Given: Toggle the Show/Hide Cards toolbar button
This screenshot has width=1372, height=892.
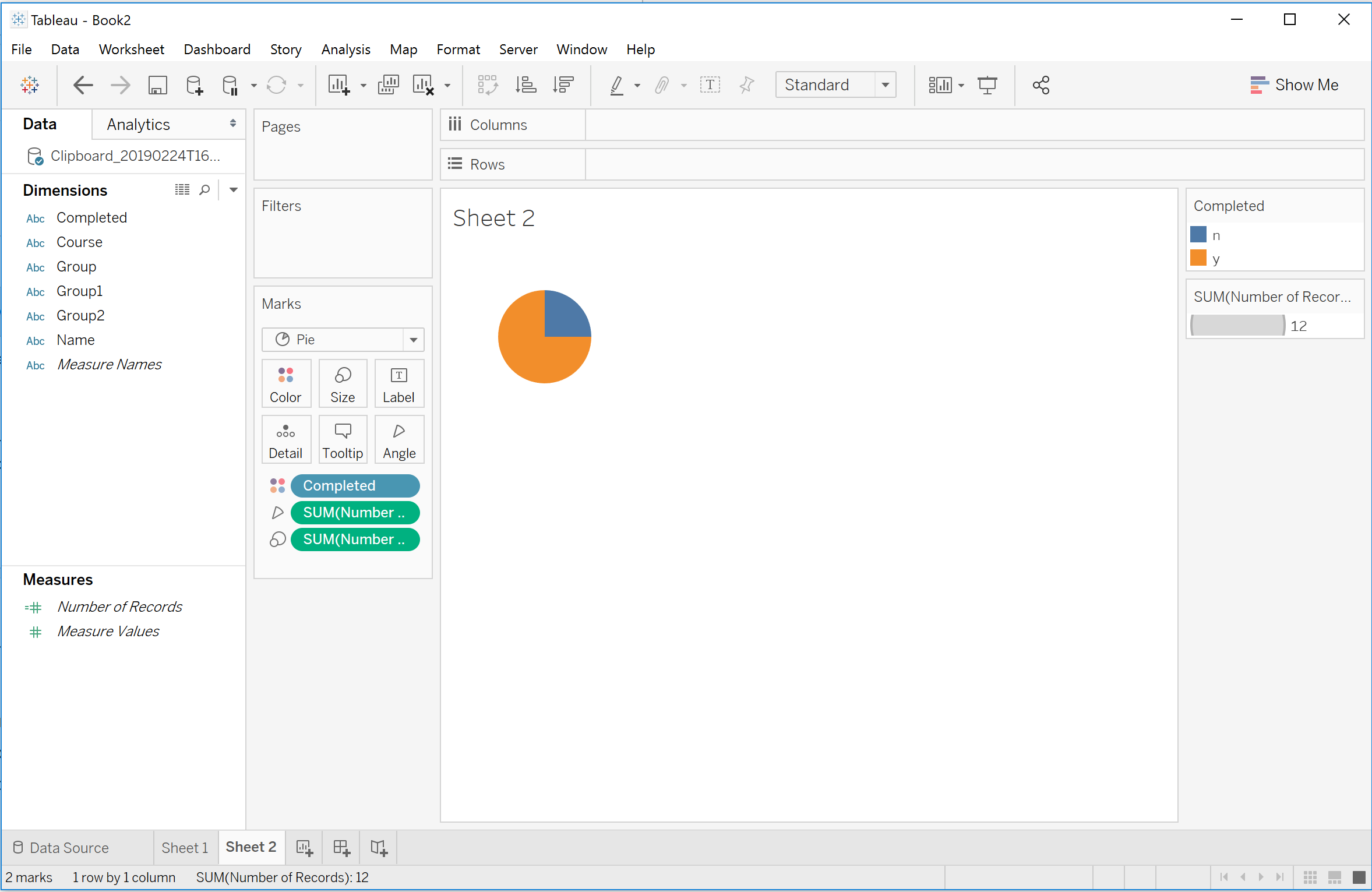Looking at the screenshot, I should (x=940, y=86).
